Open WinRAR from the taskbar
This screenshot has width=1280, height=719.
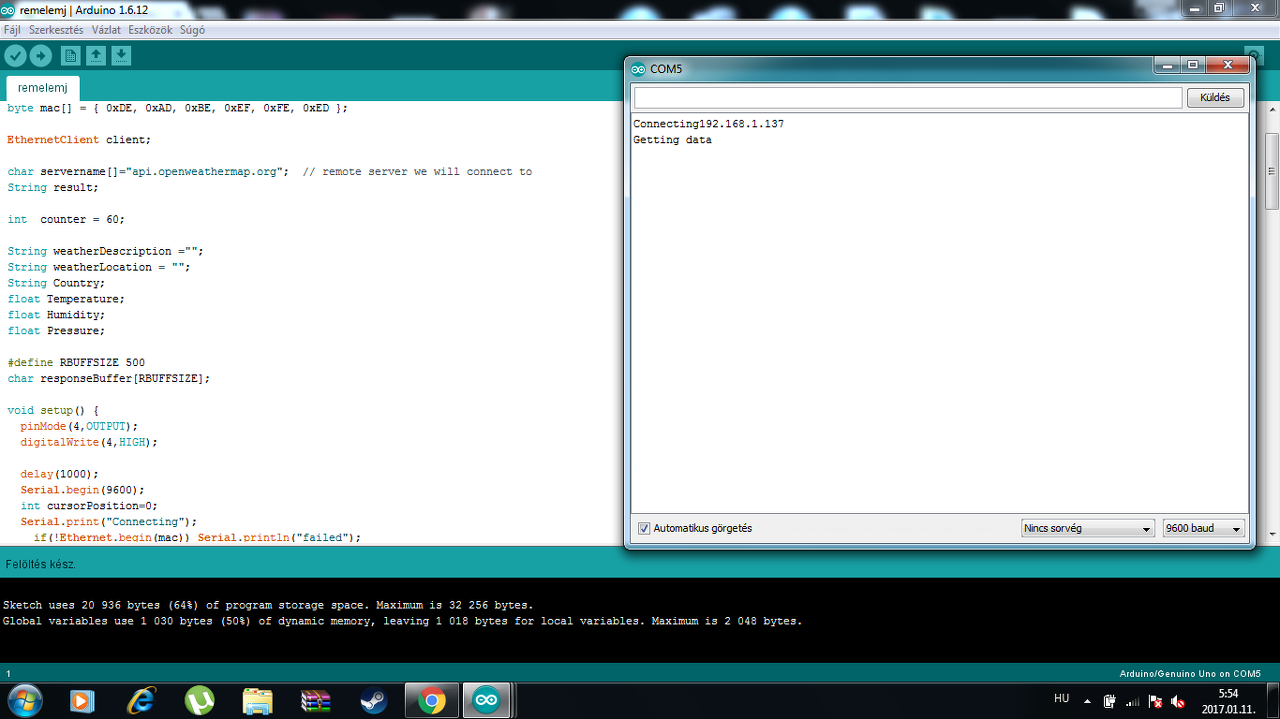pyautogui.click(x=316, y=701)
